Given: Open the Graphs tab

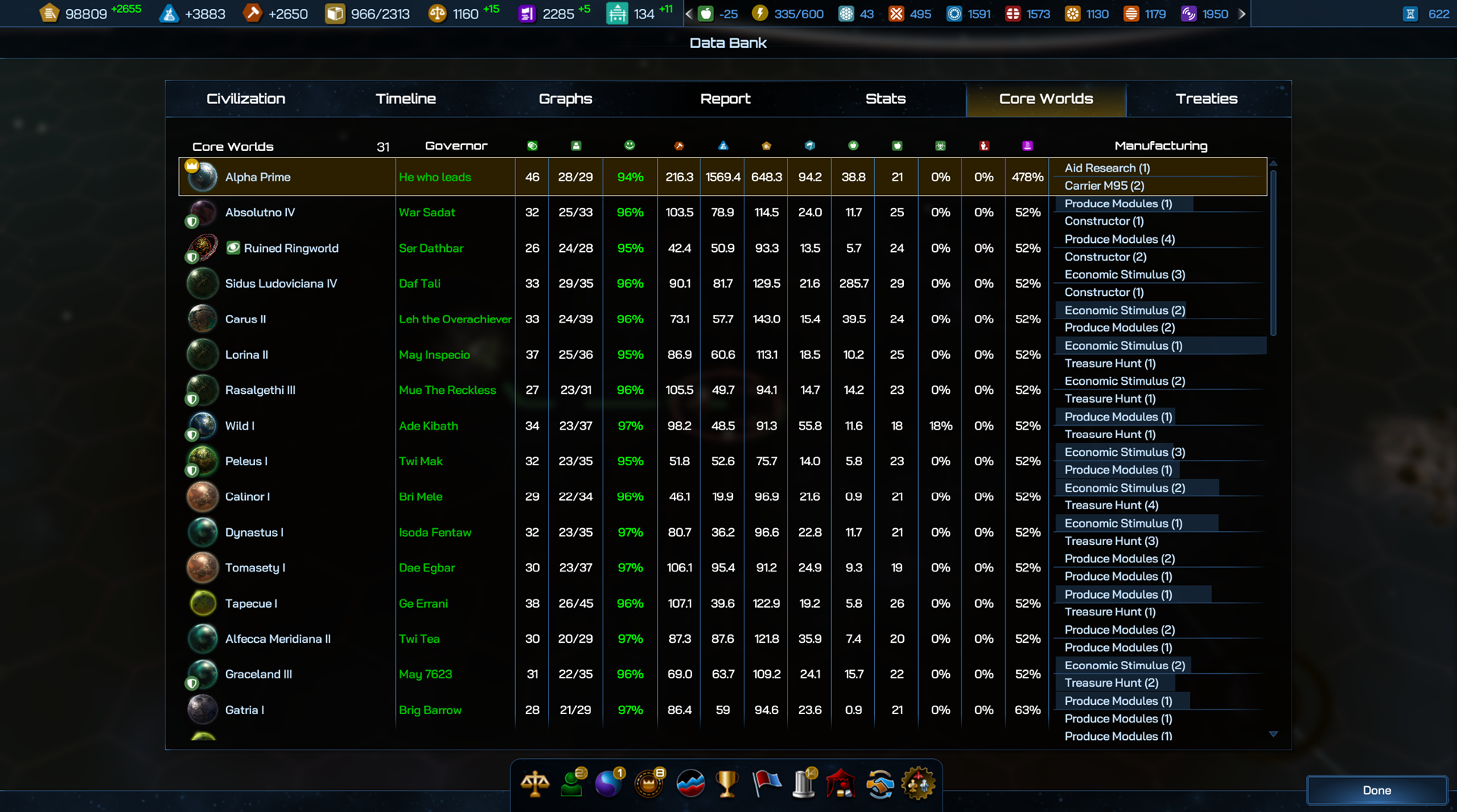Looking at the screenshot, I should point(565,99).
